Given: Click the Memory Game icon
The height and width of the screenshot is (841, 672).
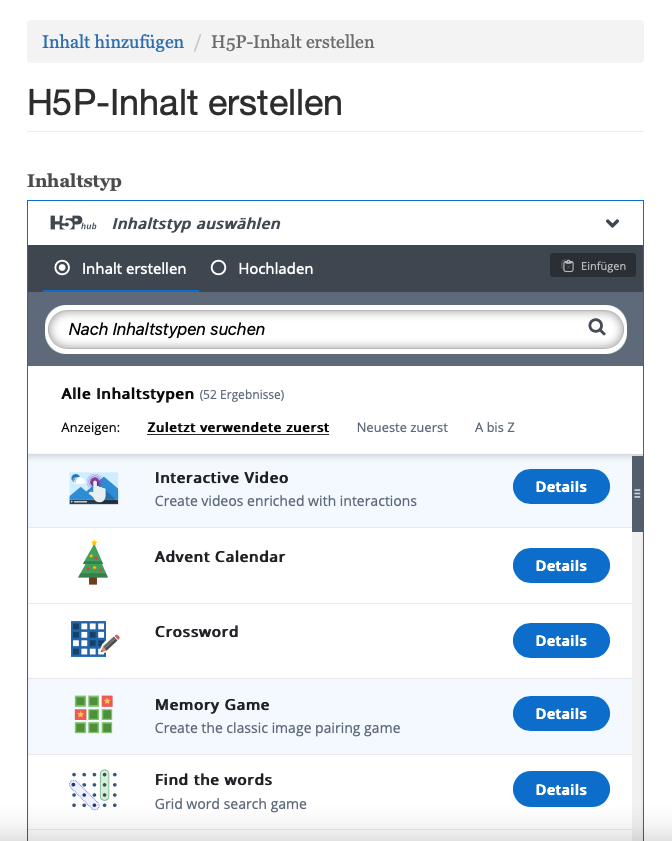Looking at the screenshot, I should tap(93, 714).
